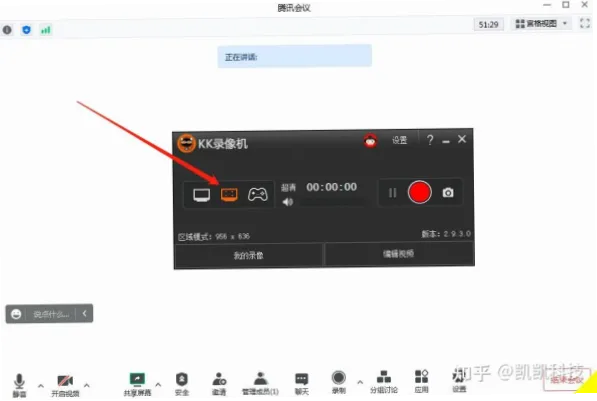Viewport: 597px width, 401px height.
Task: Click the speaker volume icon in KK录像机
Action: [x=287, y=202]
